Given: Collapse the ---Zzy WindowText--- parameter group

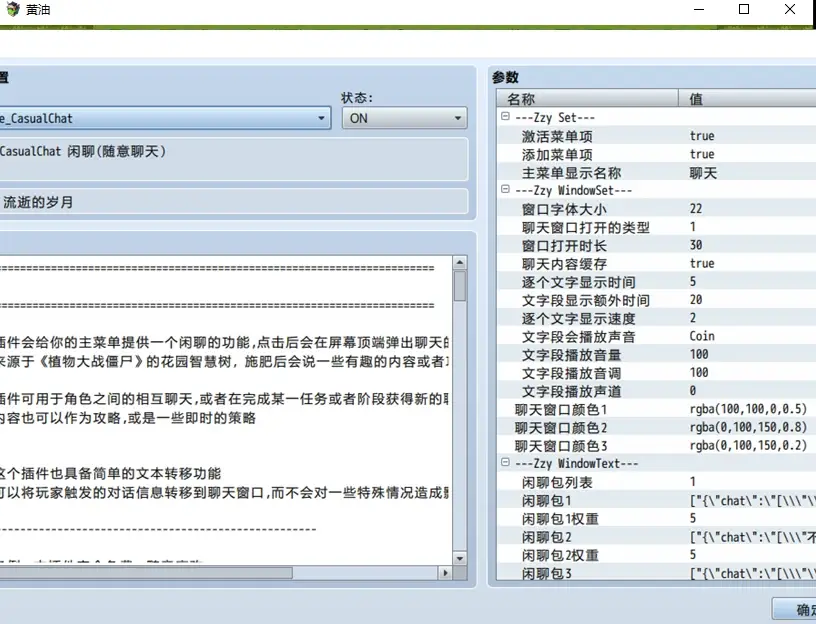Looking at the screenshot, I should click(505, 462).
